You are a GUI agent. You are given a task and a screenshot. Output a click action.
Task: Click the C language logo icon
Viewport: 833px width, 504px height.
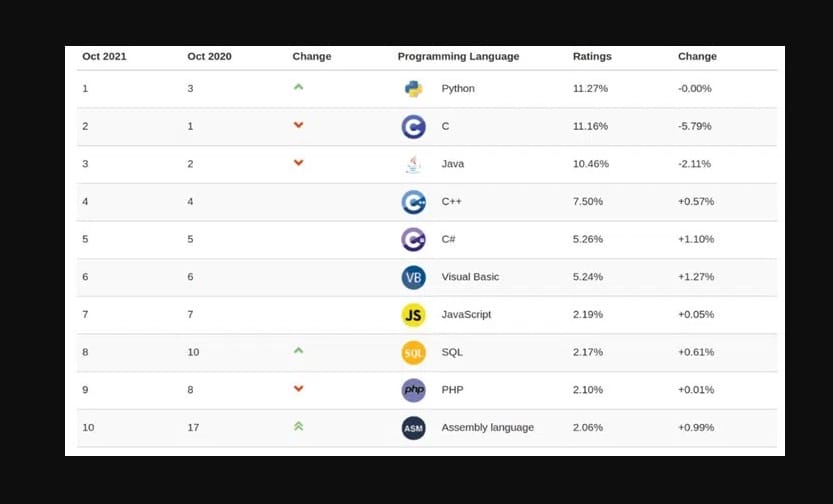[x=413, y=127]
